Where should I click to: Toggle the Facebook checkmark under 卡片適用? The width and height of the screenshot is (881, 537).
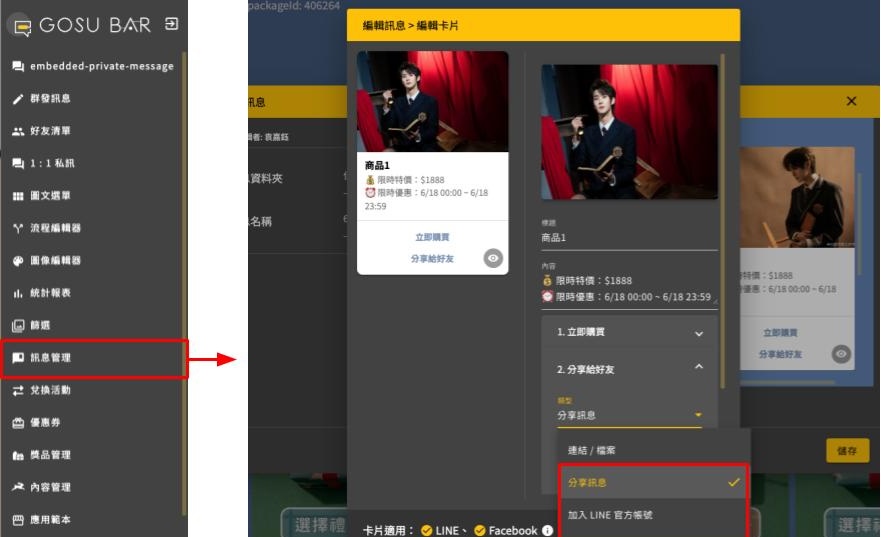480,530
